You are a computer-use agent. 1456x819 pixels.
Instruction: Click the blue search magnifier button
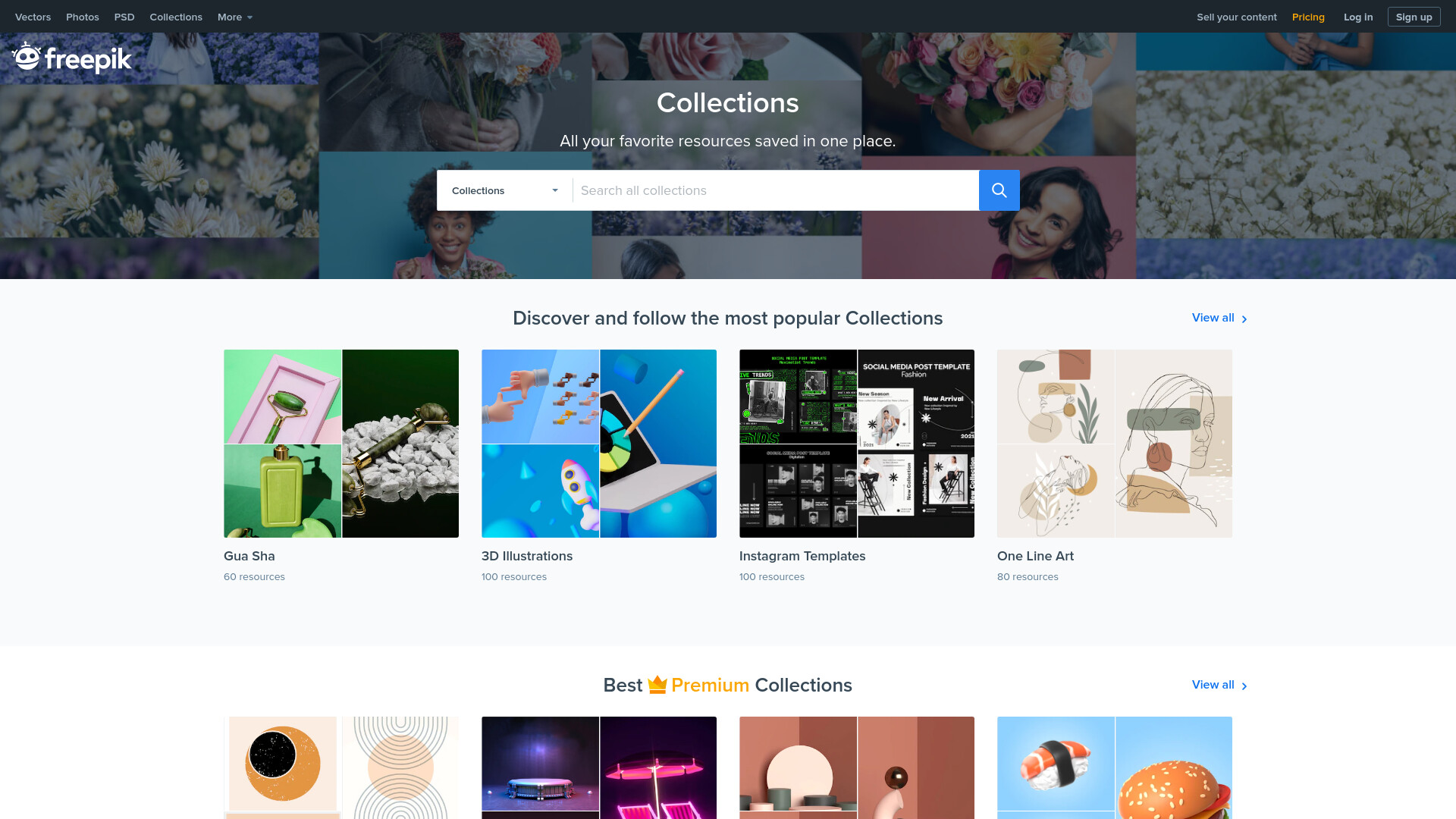click(x=999, y=190)
